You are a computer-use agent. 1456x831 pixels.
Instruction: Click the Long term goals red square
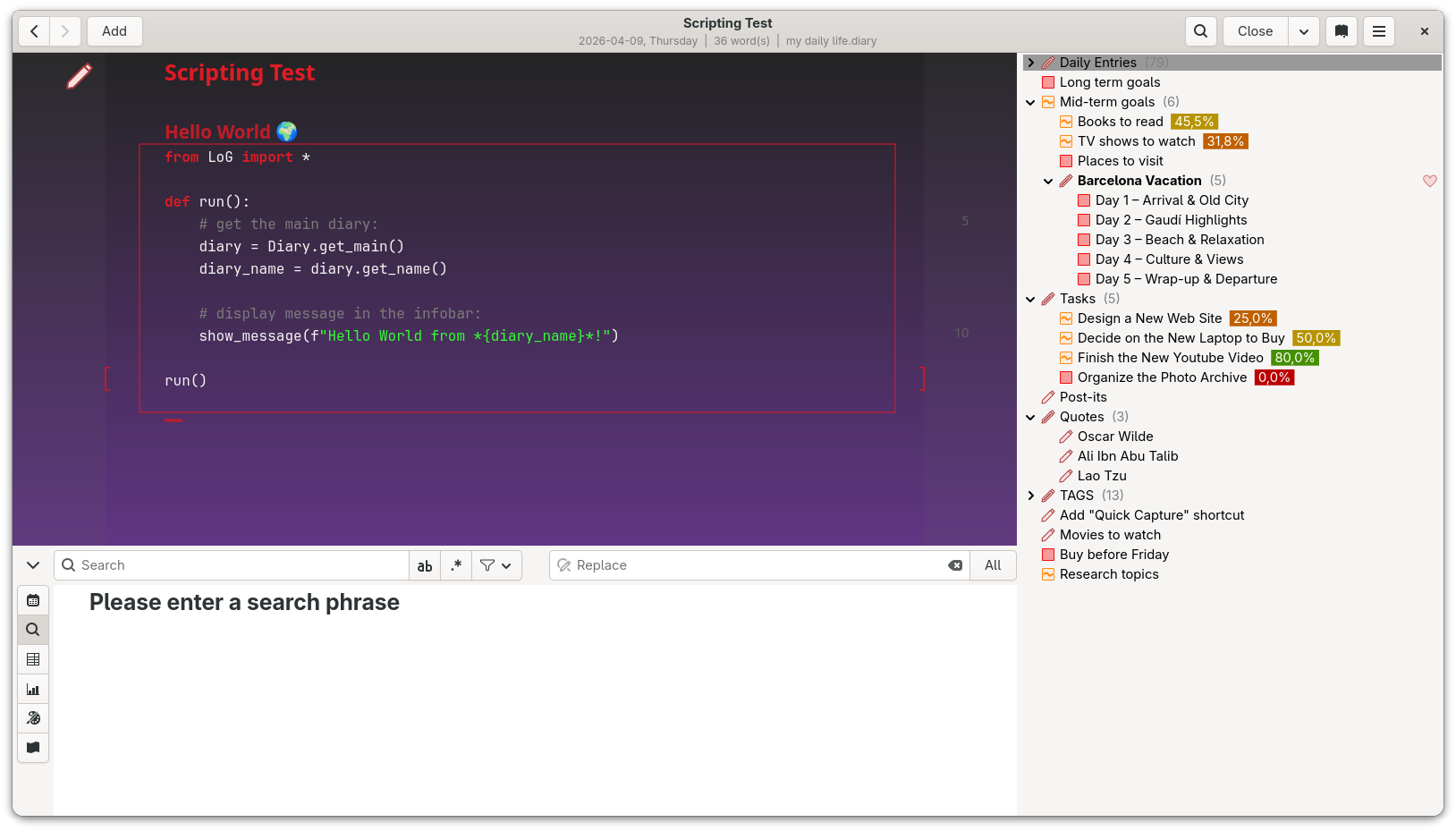[1048, 82]
